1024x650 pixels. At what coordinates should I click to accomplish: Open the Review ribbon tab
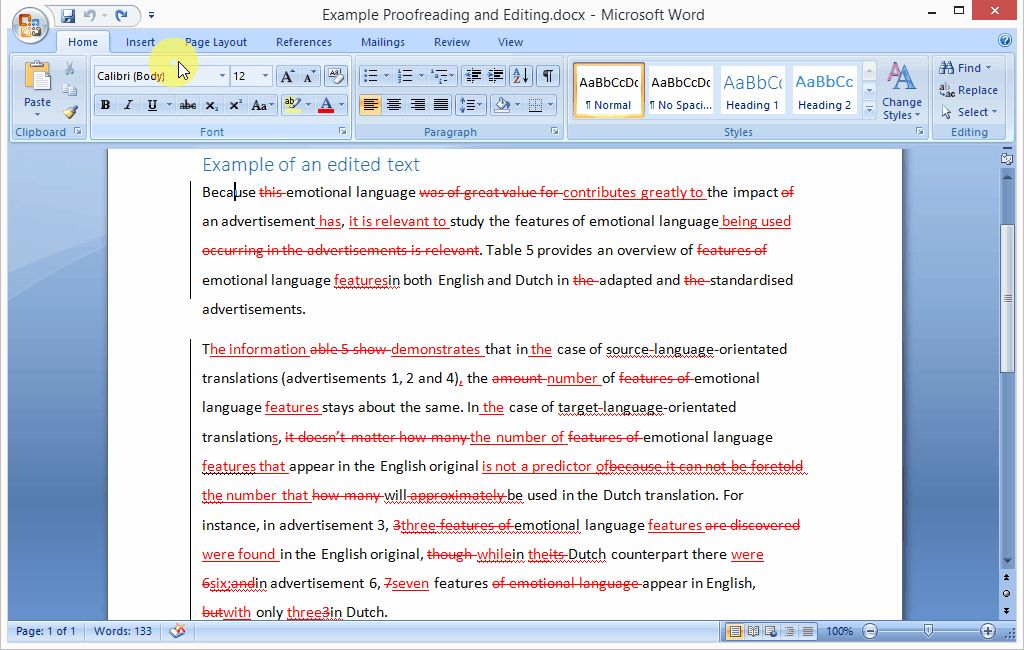click(x=452, y=42)
